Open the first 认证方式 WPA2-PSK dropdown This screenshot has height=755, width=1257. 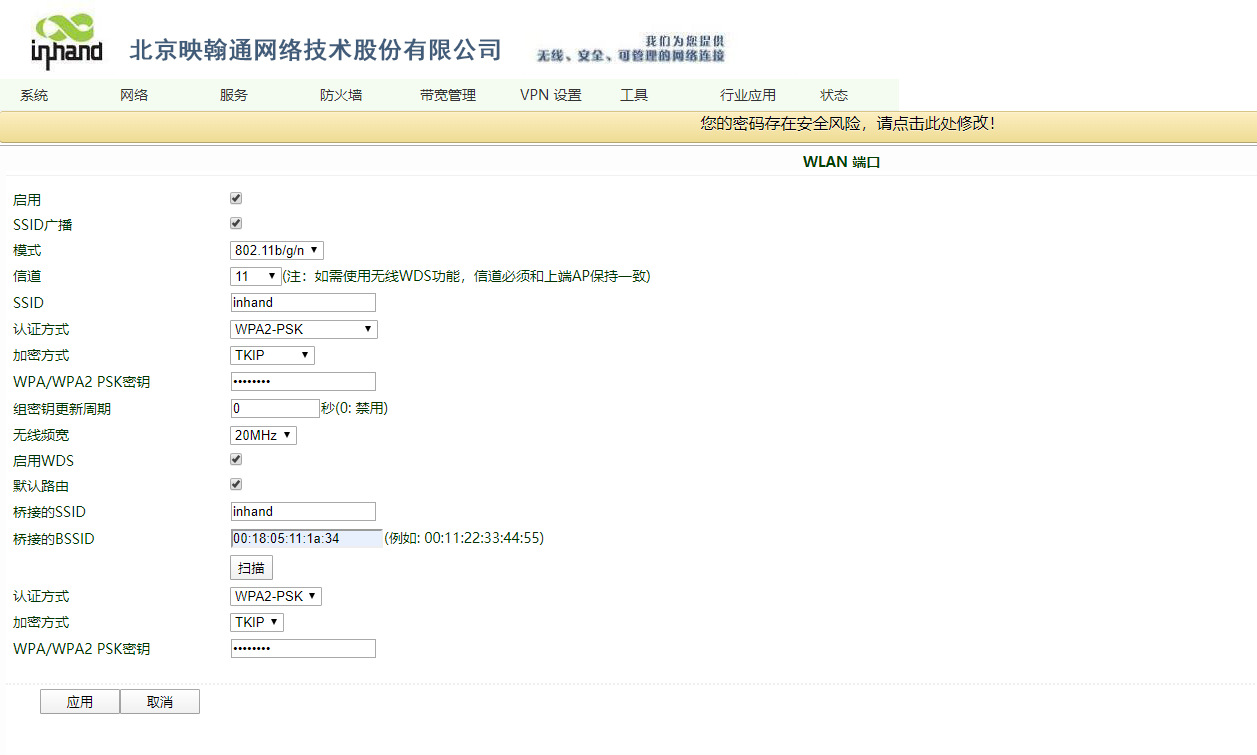(x=304, y=329)
